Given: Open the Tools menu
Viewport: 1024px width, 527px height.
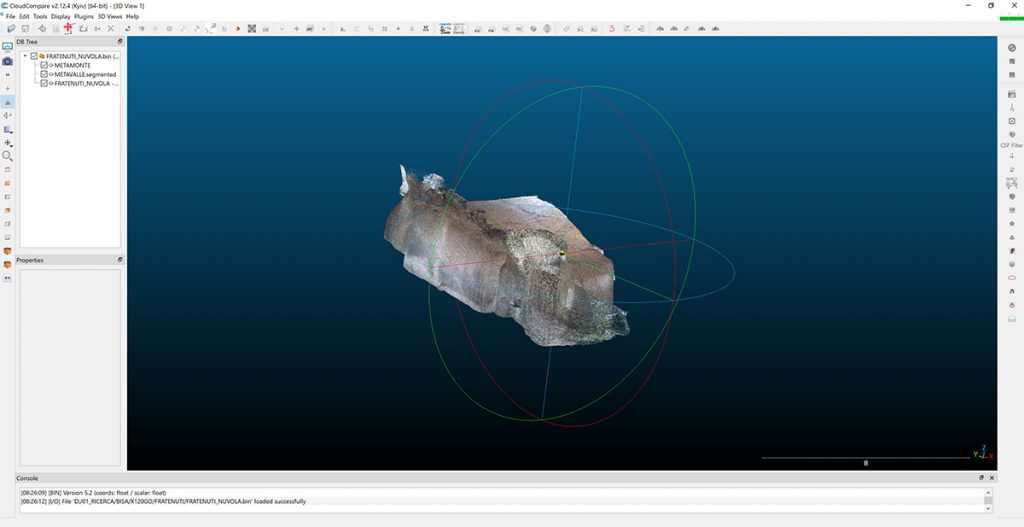Looking at the screenshot, I should tap(40, 16).
